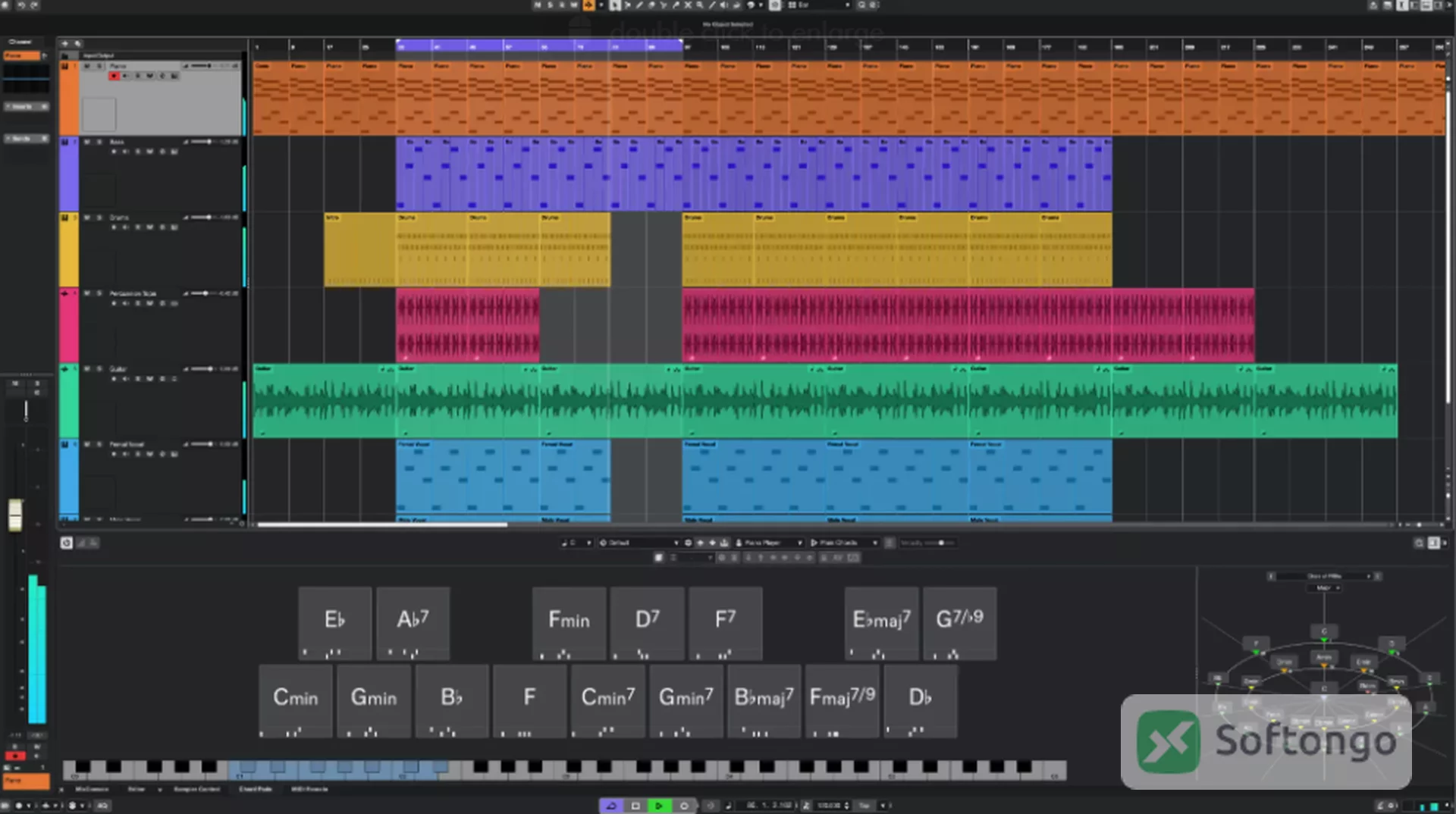
Task: Open the Plain Chords dropdown
Action: point(844,543)
